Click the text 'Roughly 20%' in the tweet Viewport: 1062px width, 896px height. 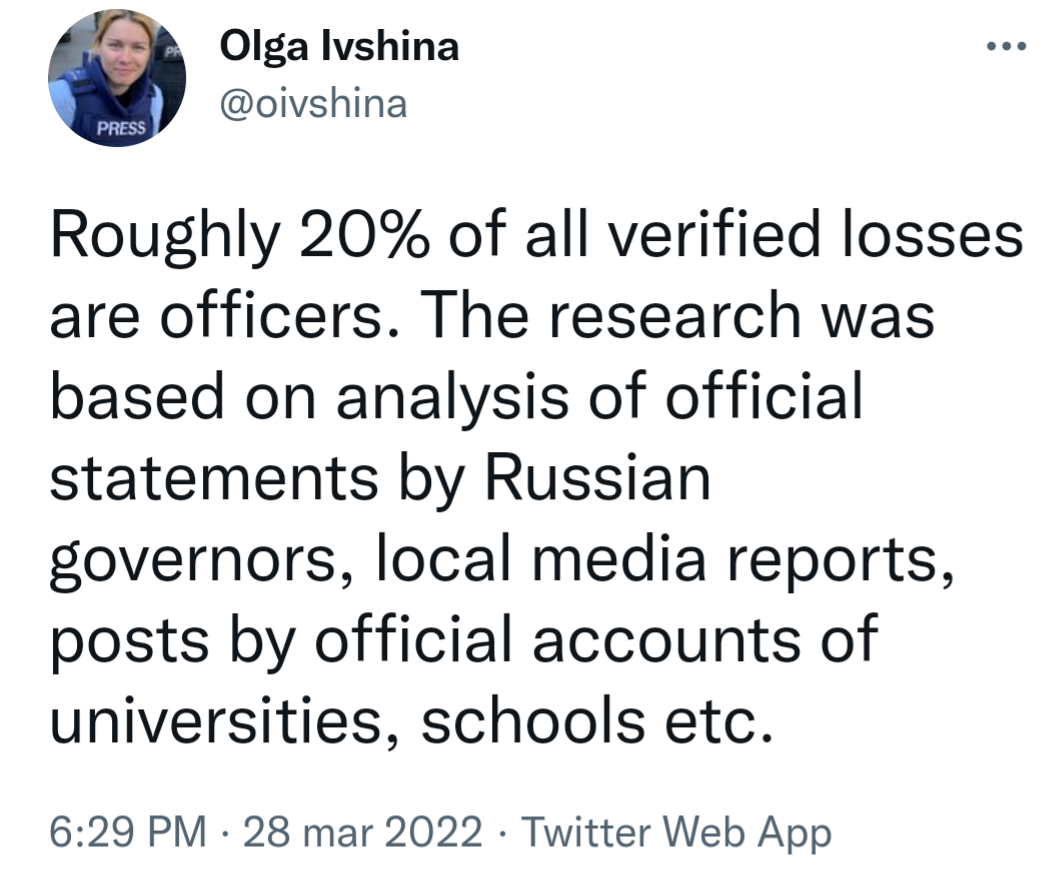click(240, 236)
